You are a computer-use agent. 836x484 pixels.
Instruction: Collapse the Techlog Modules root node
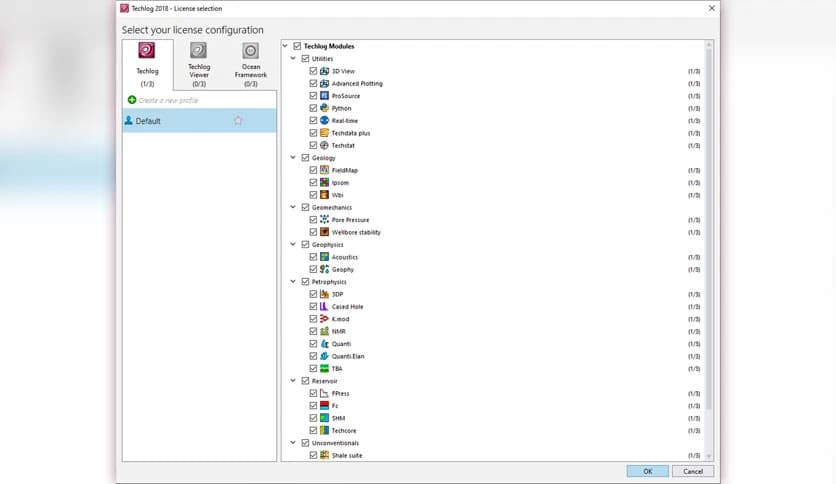point(285,46)
